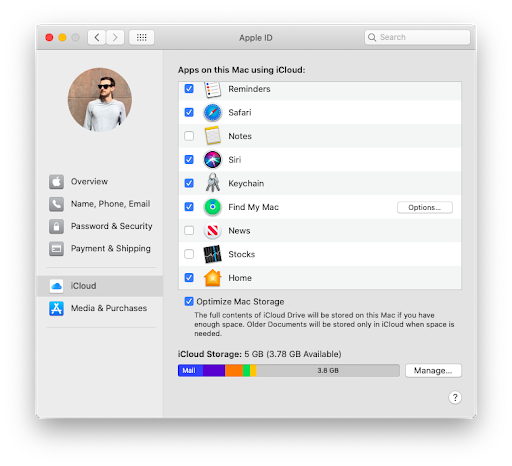Screen dimensions: 512x466
Task: Click the green storage bar segment
Action: point(247,371)
